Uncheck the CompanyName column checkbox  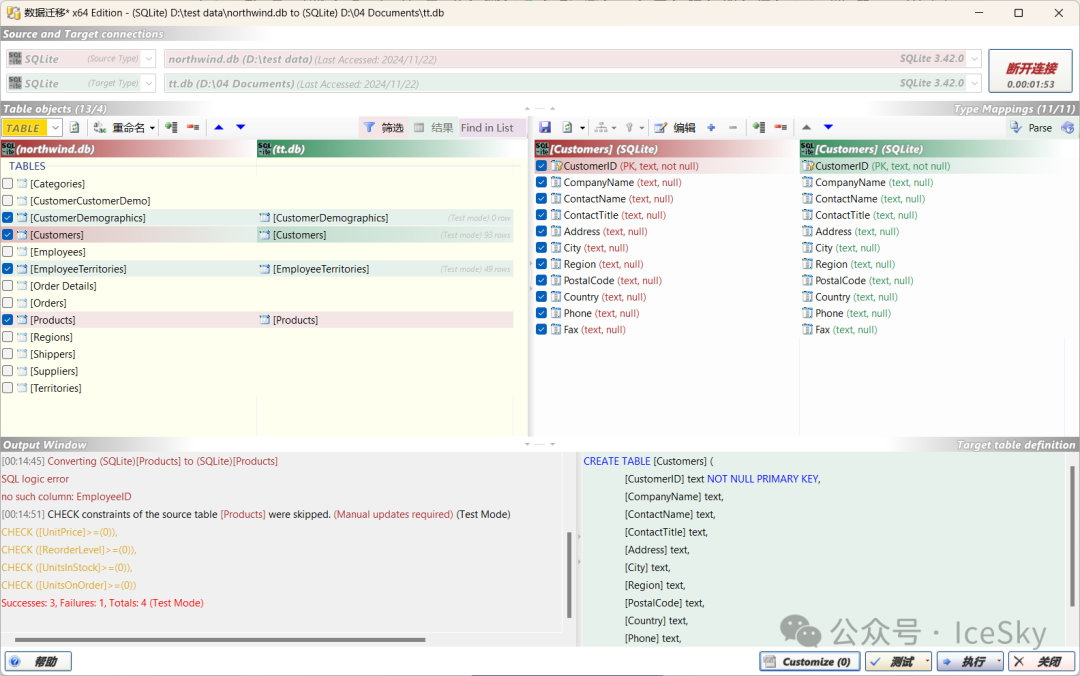pyautogui.click(x=541, y=183)
